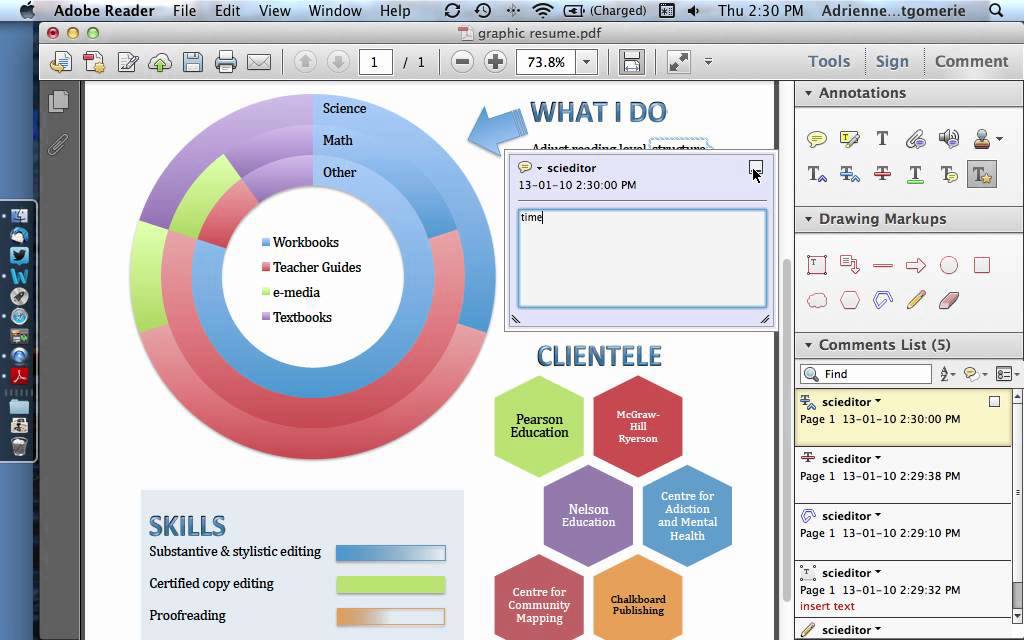
Task: Select the Text Callout drawing tool
Action: click(x=849, y=264)
